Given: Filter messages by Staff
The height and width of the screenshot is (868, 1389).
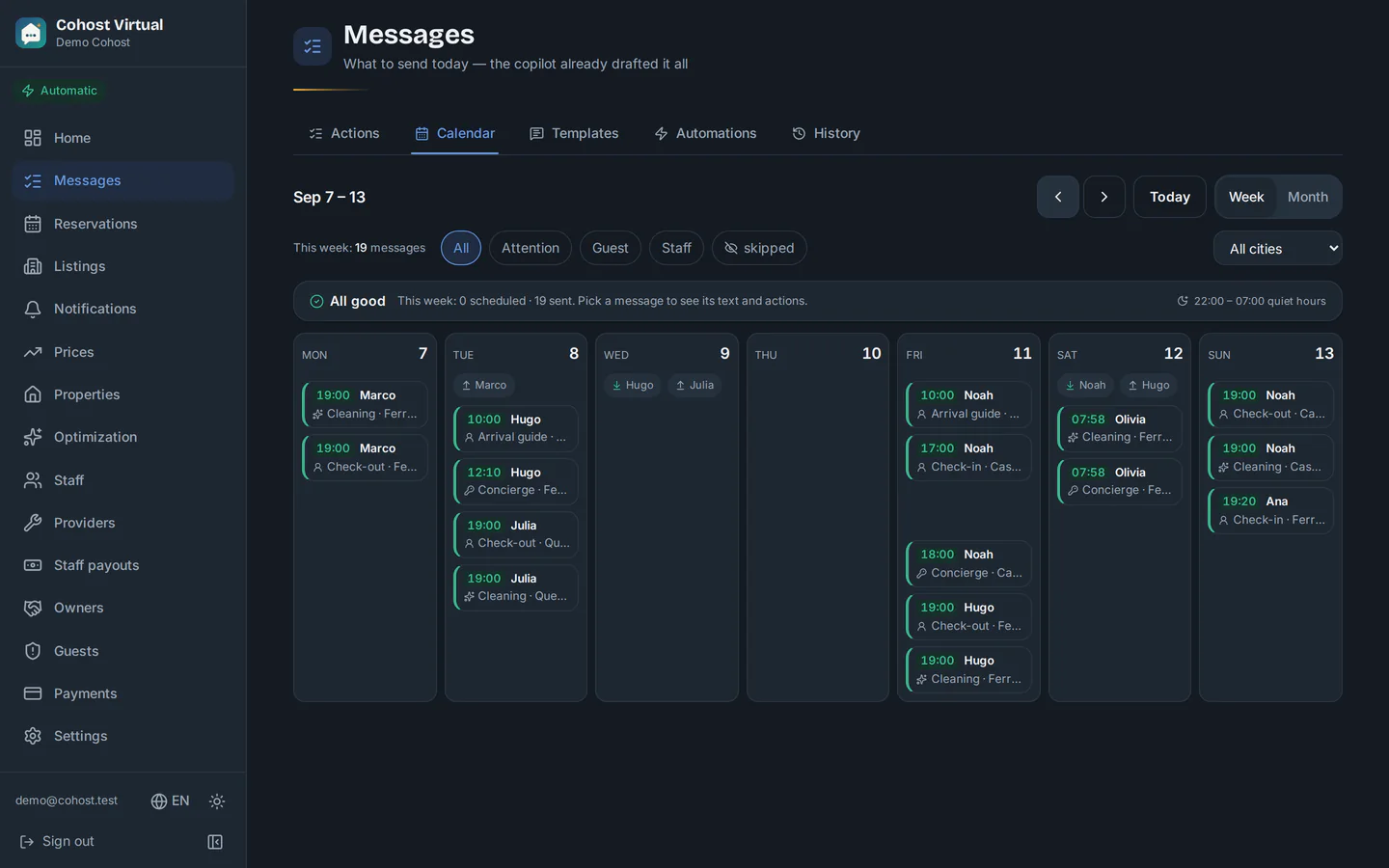Looking at the screenshot, I should pyautogui.click(x=676, y=248).
